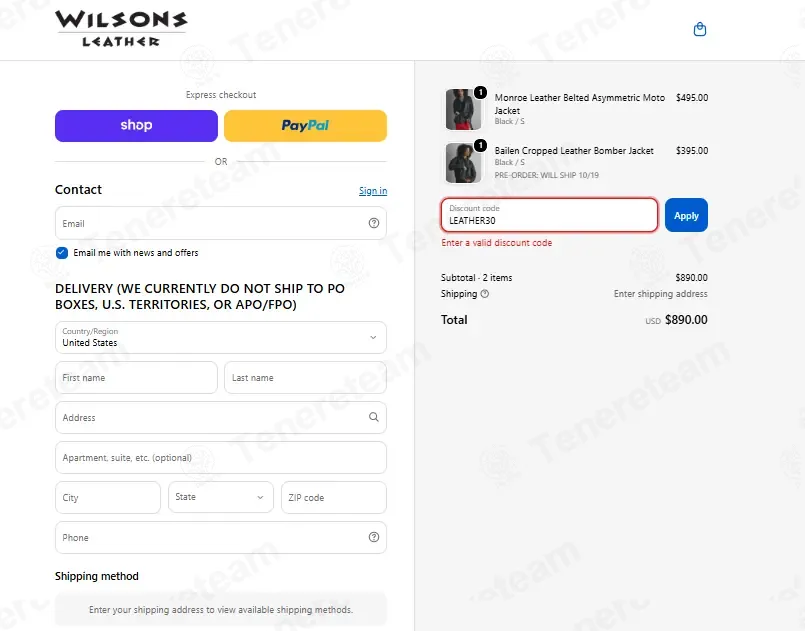Pay with PayPal express button

(305, 126)
